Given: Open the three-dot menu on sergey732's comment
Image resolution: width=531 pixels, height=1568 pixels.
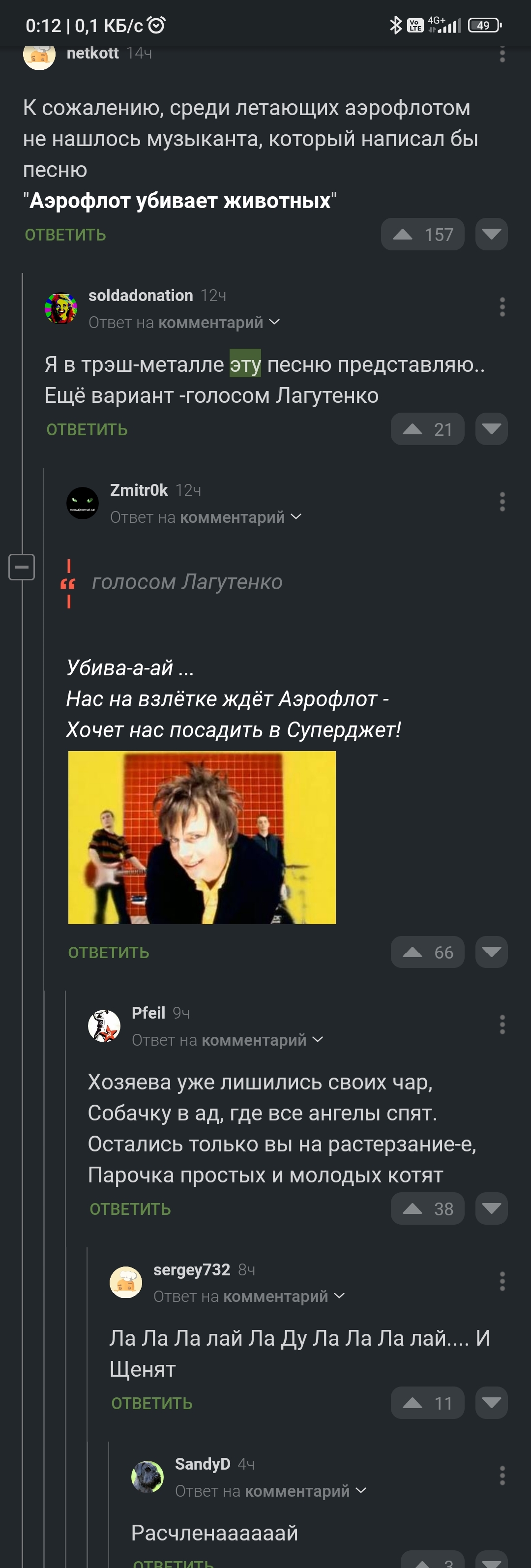Looking at the screenshot, I should (x=502, y=1281).
